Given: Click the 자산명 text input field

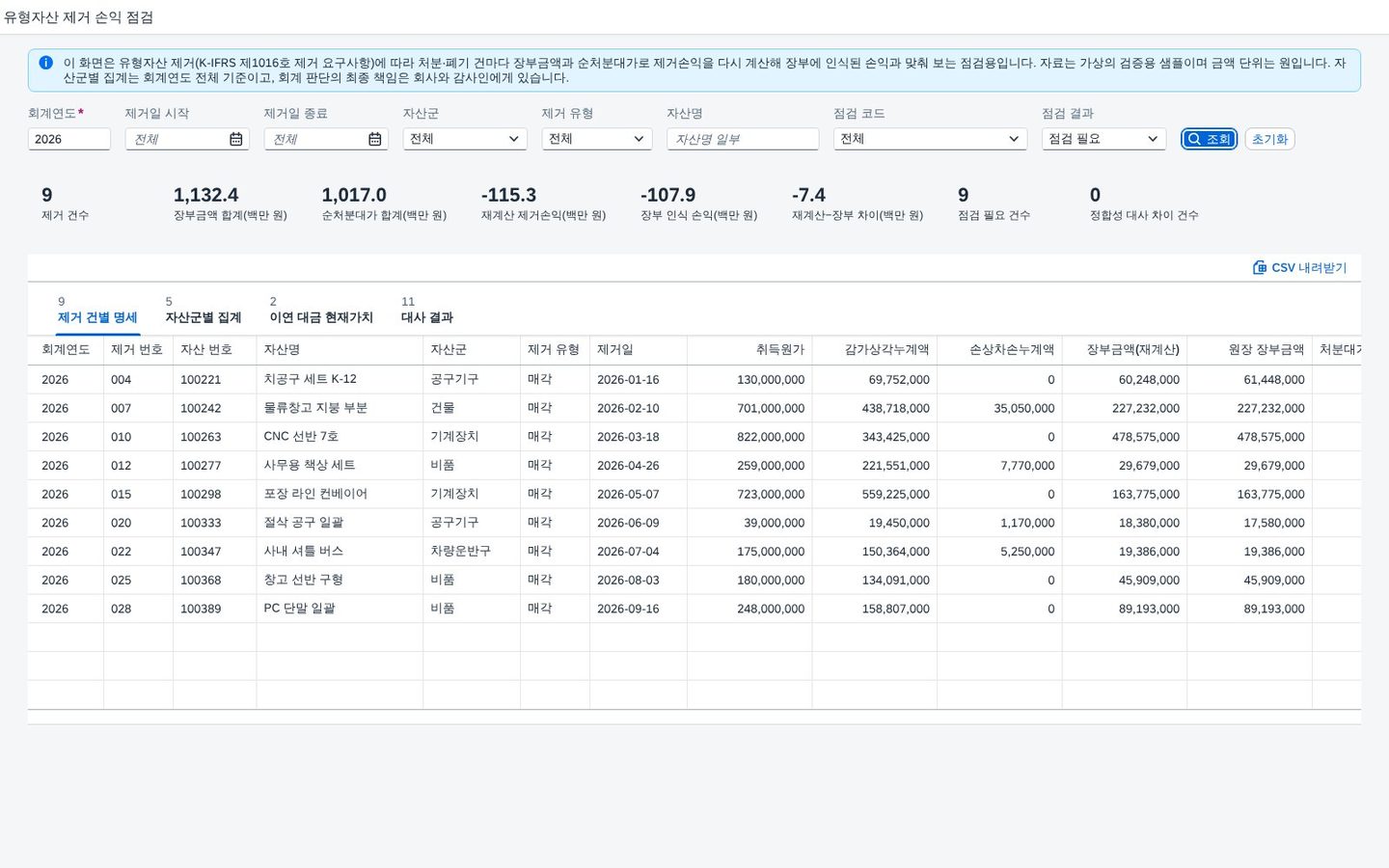Looking at the screenshot, I should (743, 139).
